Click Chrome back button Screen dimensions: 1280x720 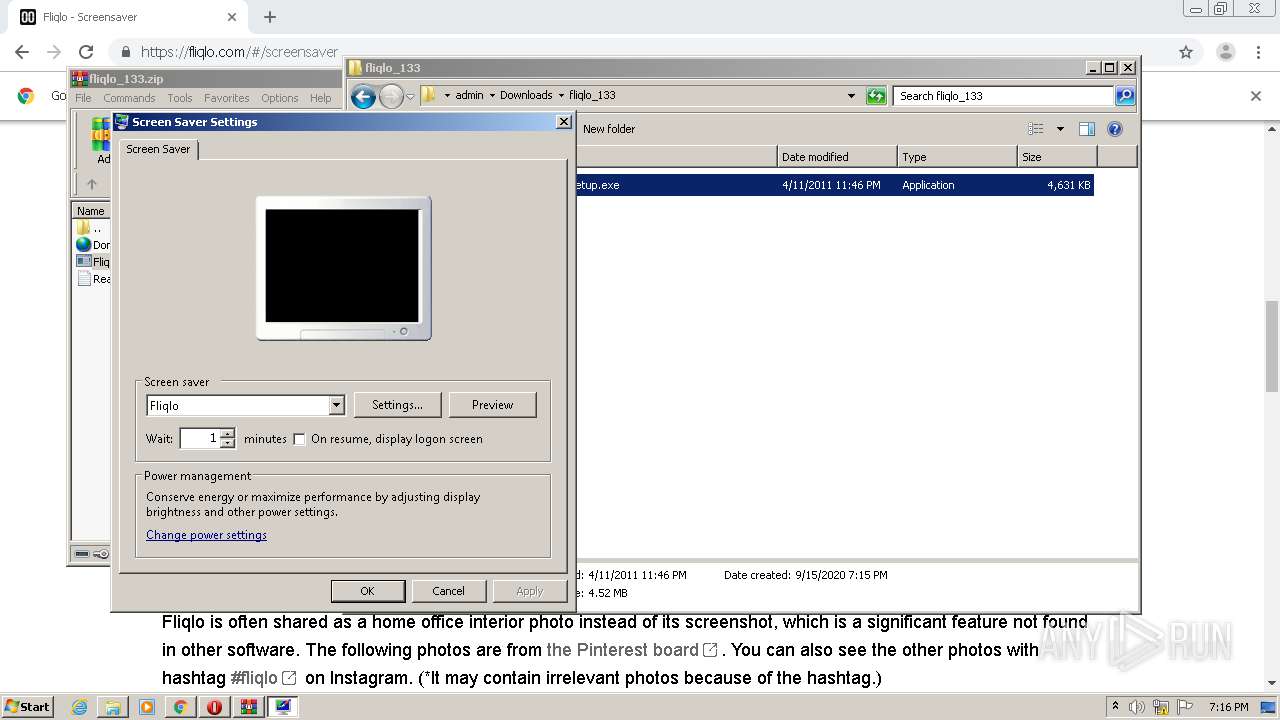(22, 52)
